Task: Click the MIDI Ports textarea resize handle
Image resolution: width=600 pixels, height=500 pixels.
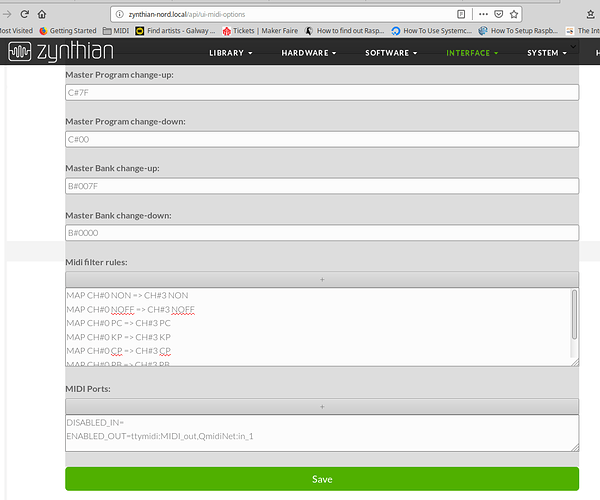Action: pos(575,448)
